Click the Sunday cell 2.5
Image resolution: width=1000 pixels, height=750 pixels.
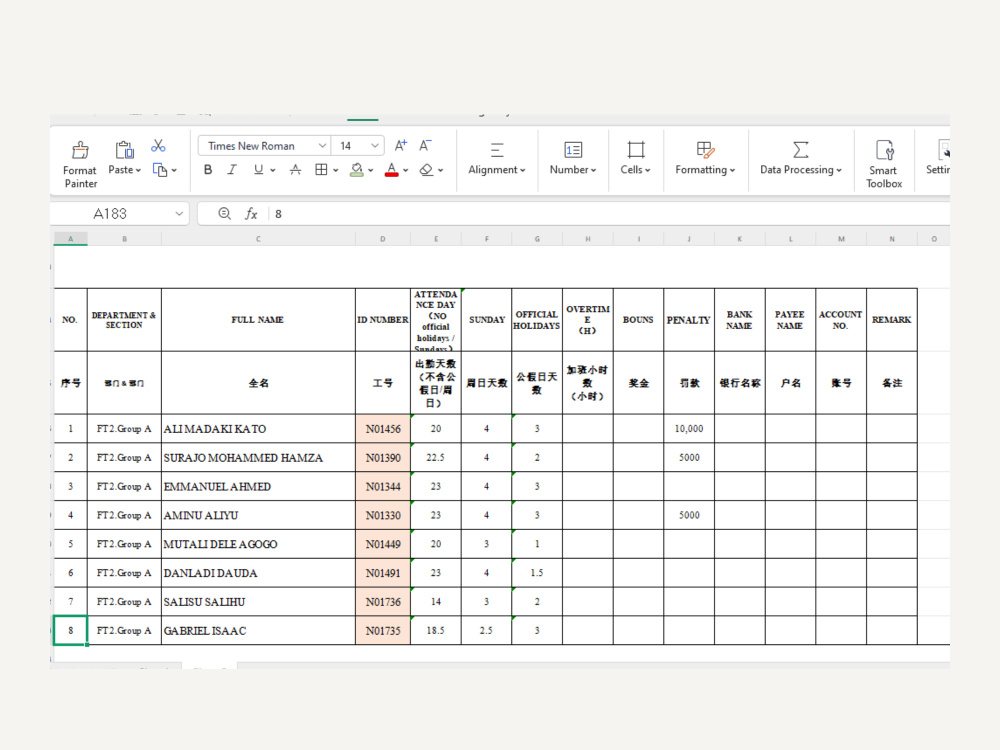pos(486,631)
